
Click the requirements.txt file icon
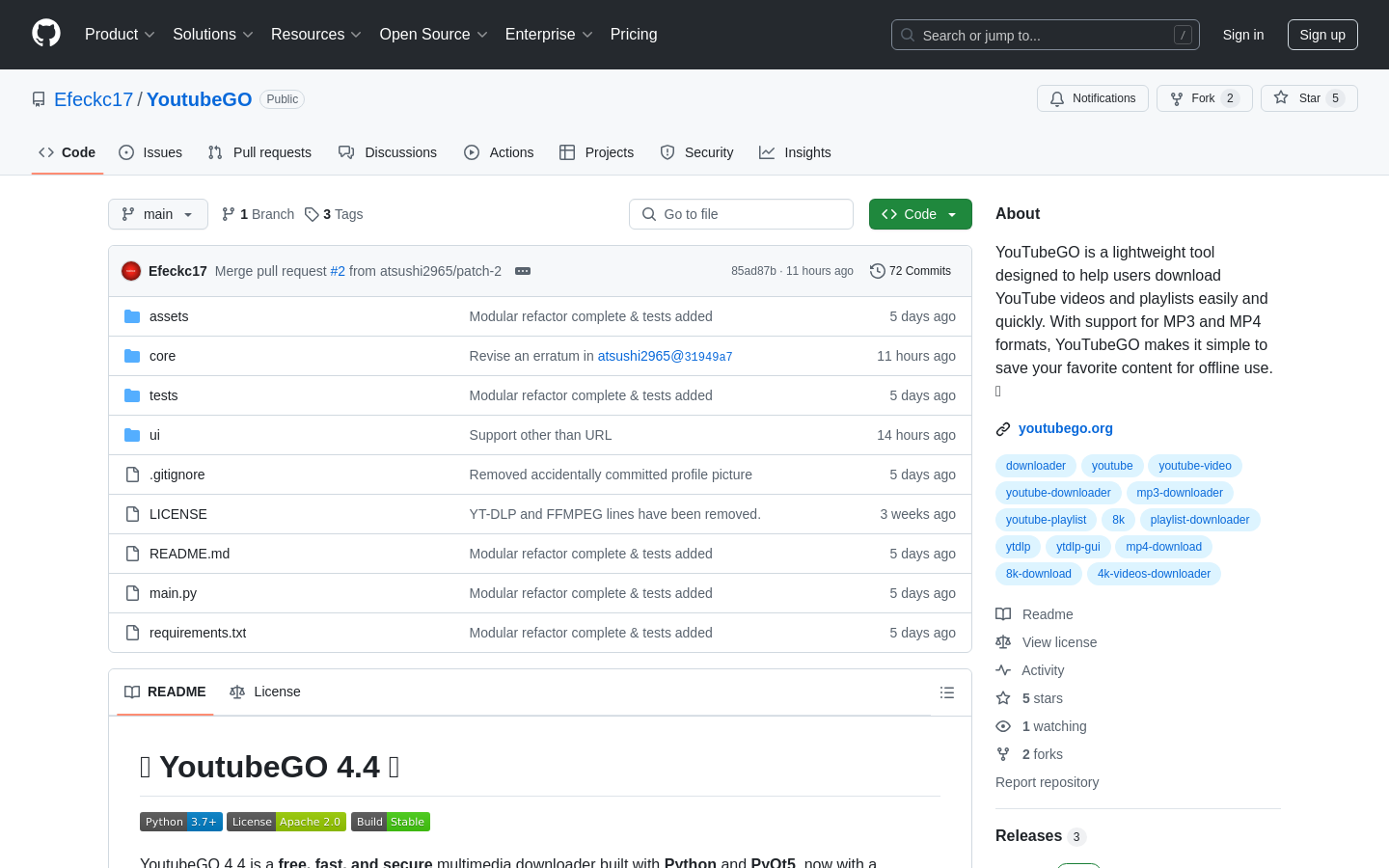(x=132, y=633)
